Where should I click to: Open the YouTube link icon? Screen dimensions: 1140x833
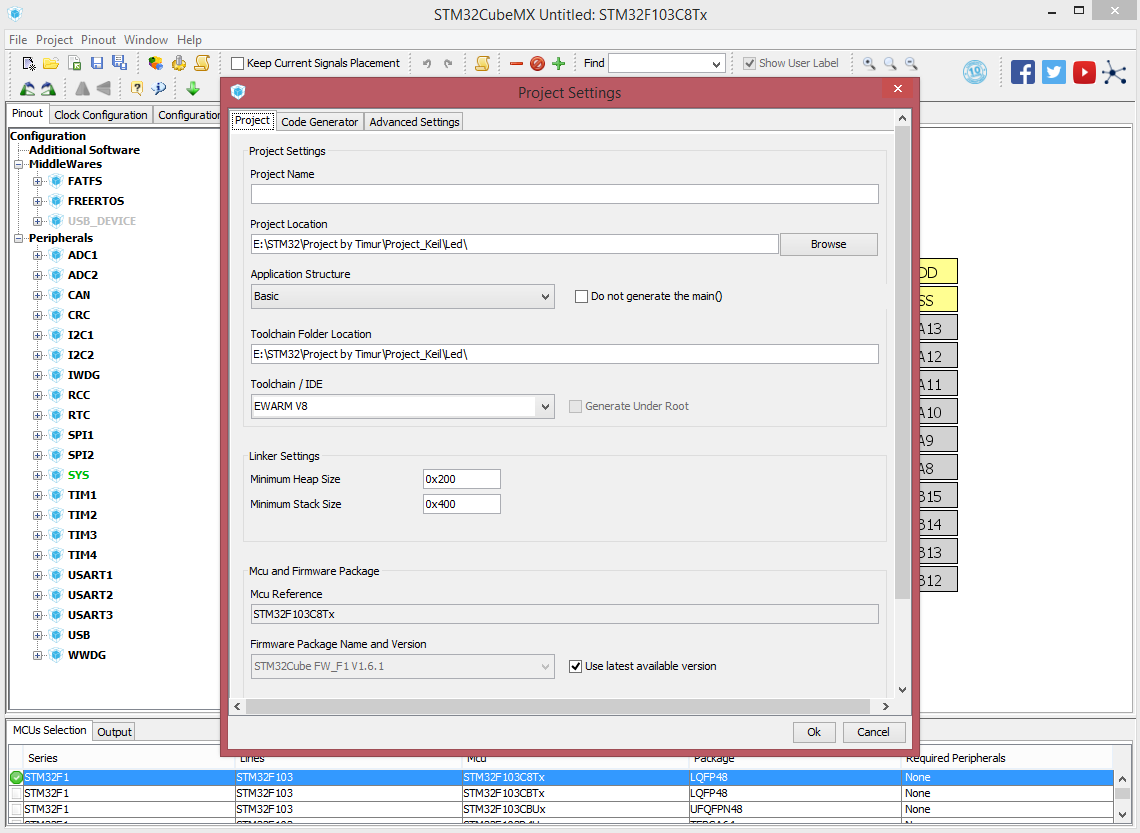[1084, 72]
